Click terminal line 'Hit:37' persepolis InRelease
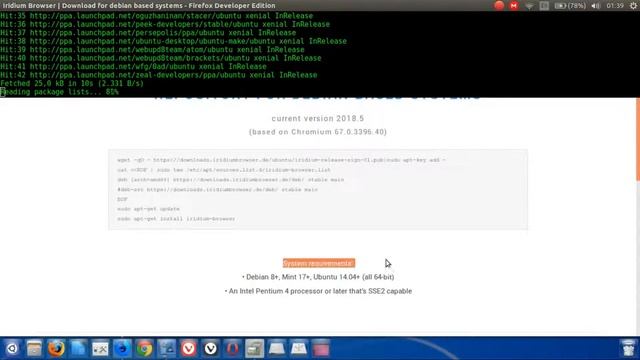This screenshot has width=640, height=360. tap(148, 33)
